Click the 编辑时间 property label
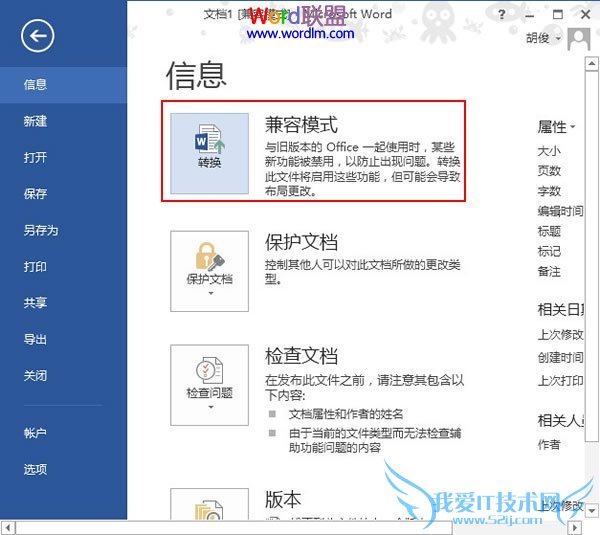This screenshot has height=535, width=600. [561, 211]
